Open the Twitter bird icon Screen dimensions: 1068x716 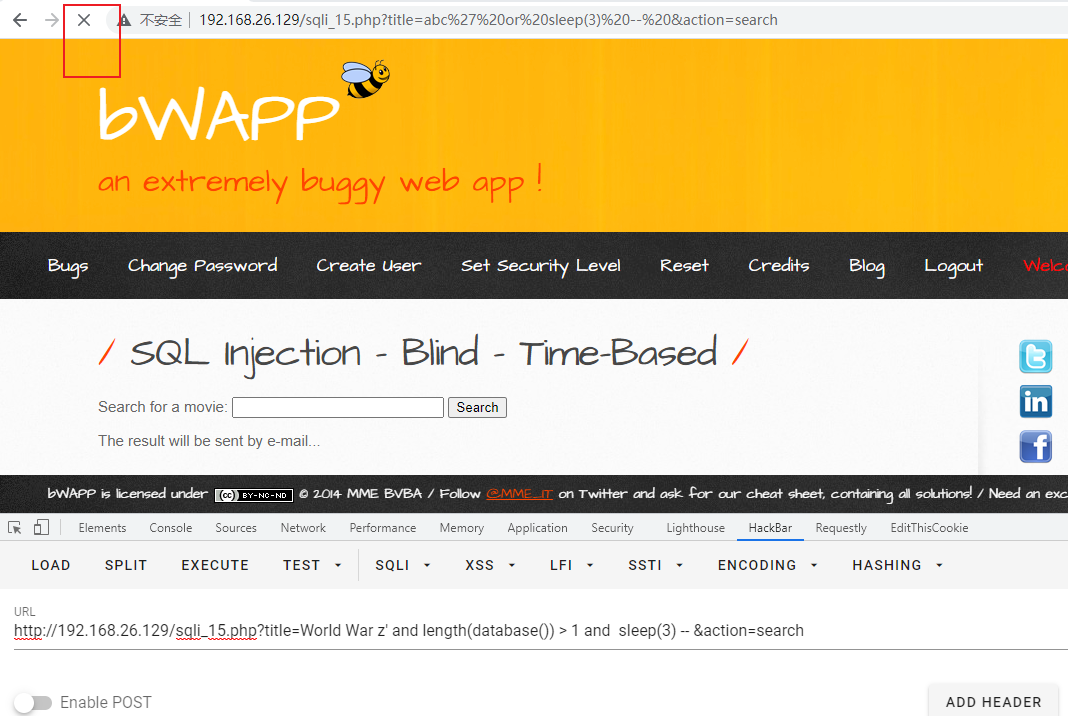1035,356
